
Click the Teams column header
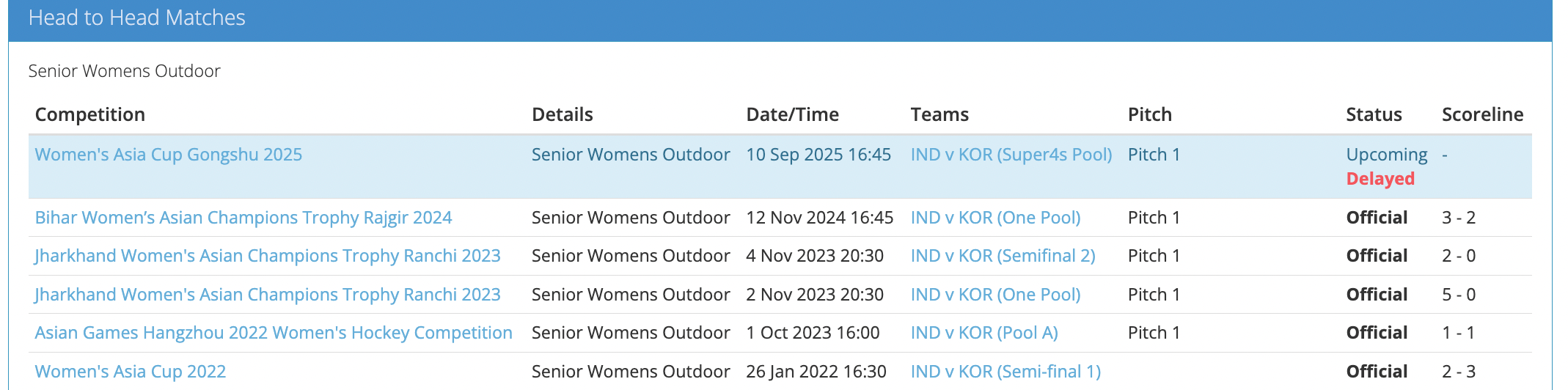point(939,114)
